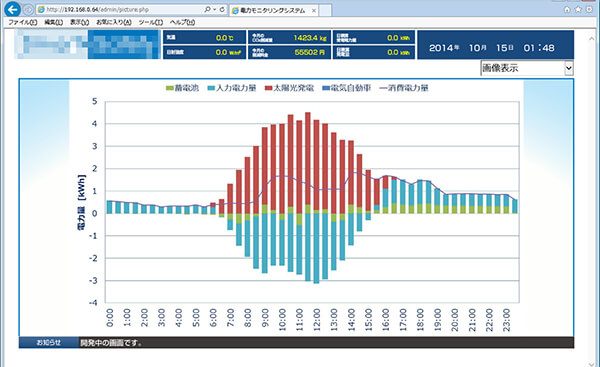Click the IE page icon in address bar
Screen dimensions: 600x367
coord(41,10)
